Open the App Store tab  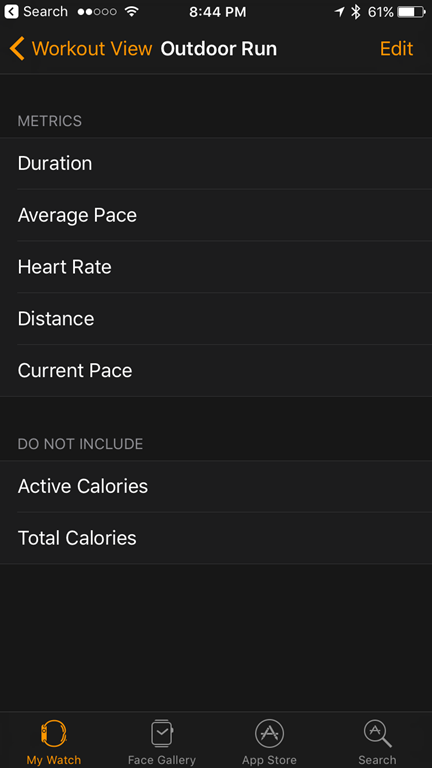pos(269,742)
